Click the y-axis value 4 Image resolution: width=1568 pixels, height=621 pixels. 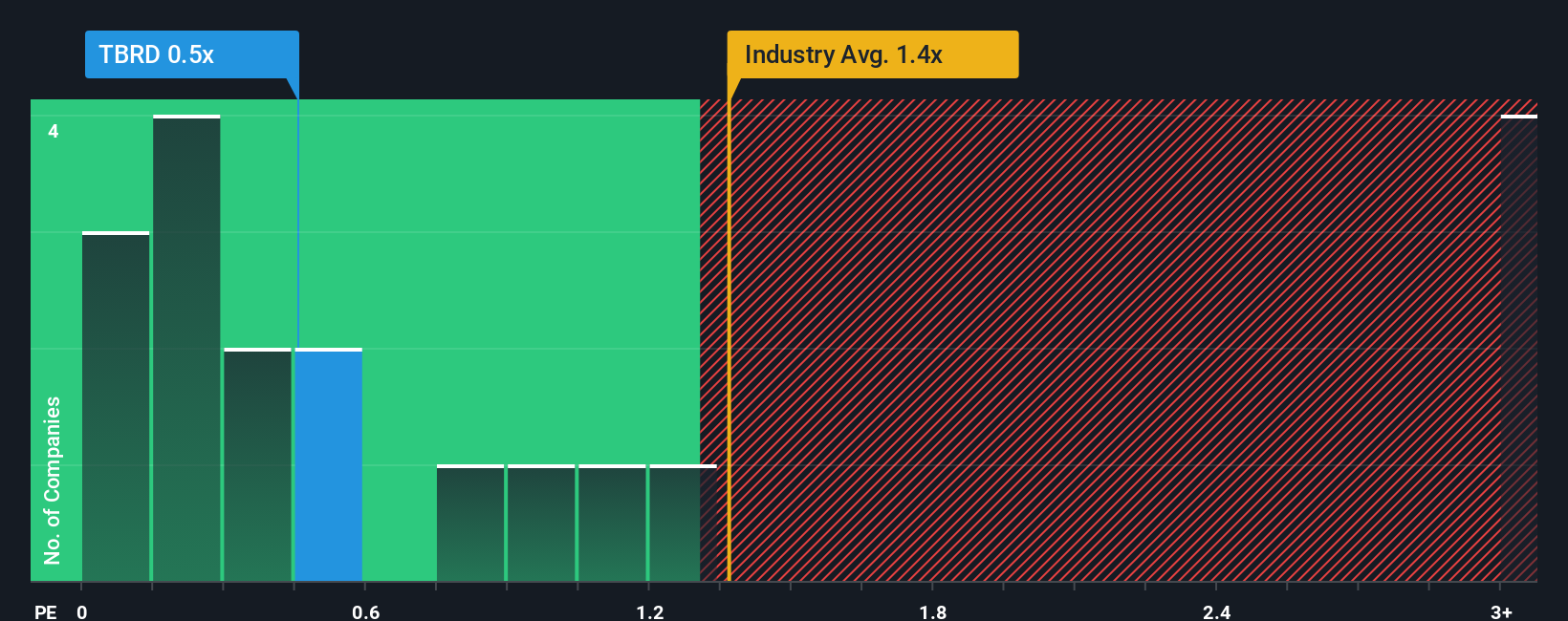coord(54,131)
